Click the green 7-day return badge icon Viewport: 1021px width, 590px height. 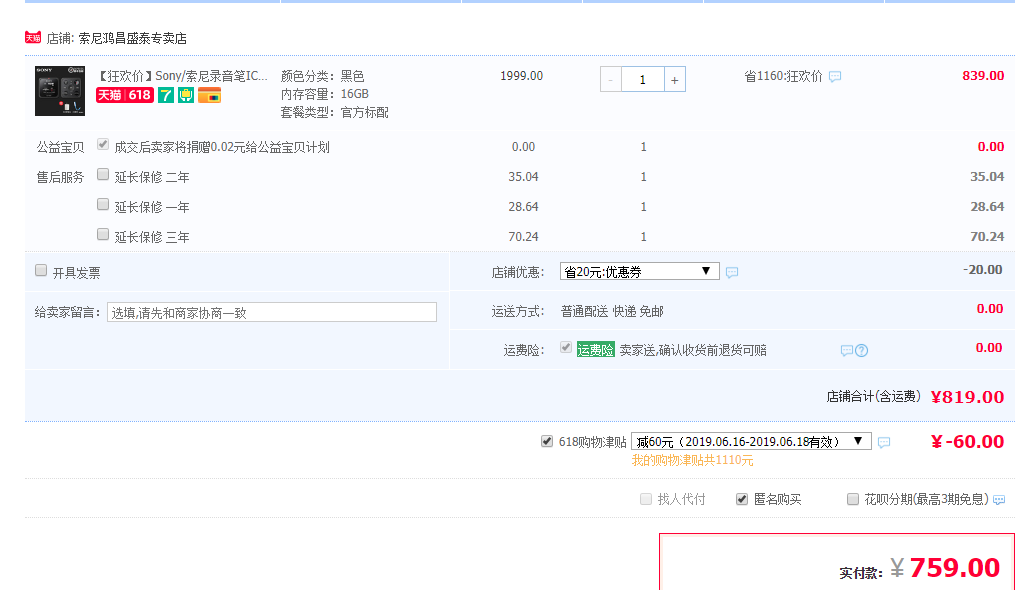[166, 95]
